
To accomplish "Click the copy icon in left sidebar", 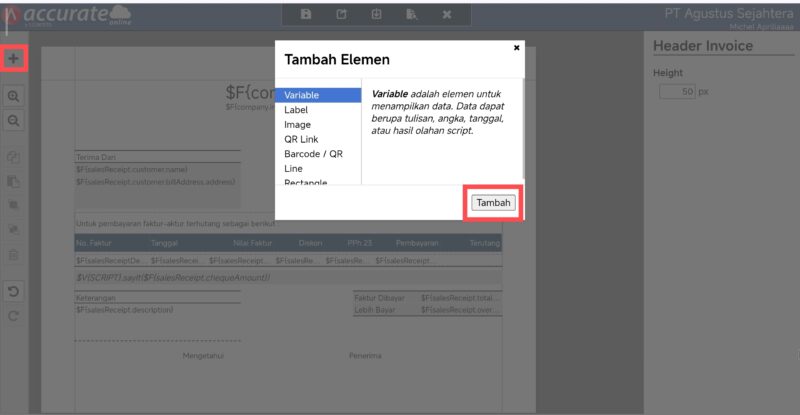I will [x=13, y=158].
